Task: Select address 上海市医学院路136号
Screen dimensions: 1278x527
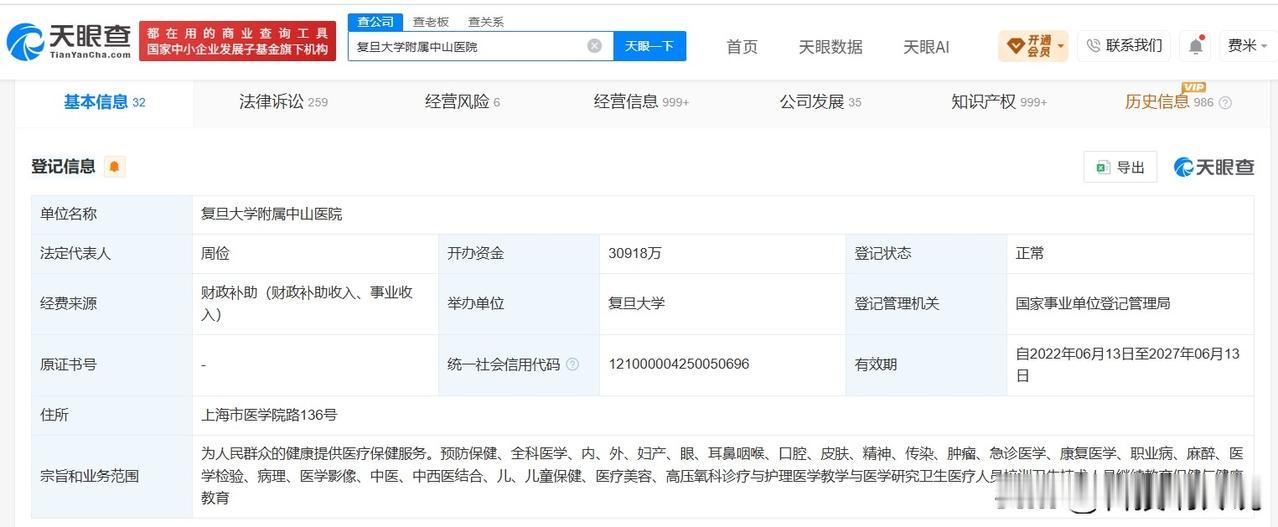Action: (x=269, y=415)
